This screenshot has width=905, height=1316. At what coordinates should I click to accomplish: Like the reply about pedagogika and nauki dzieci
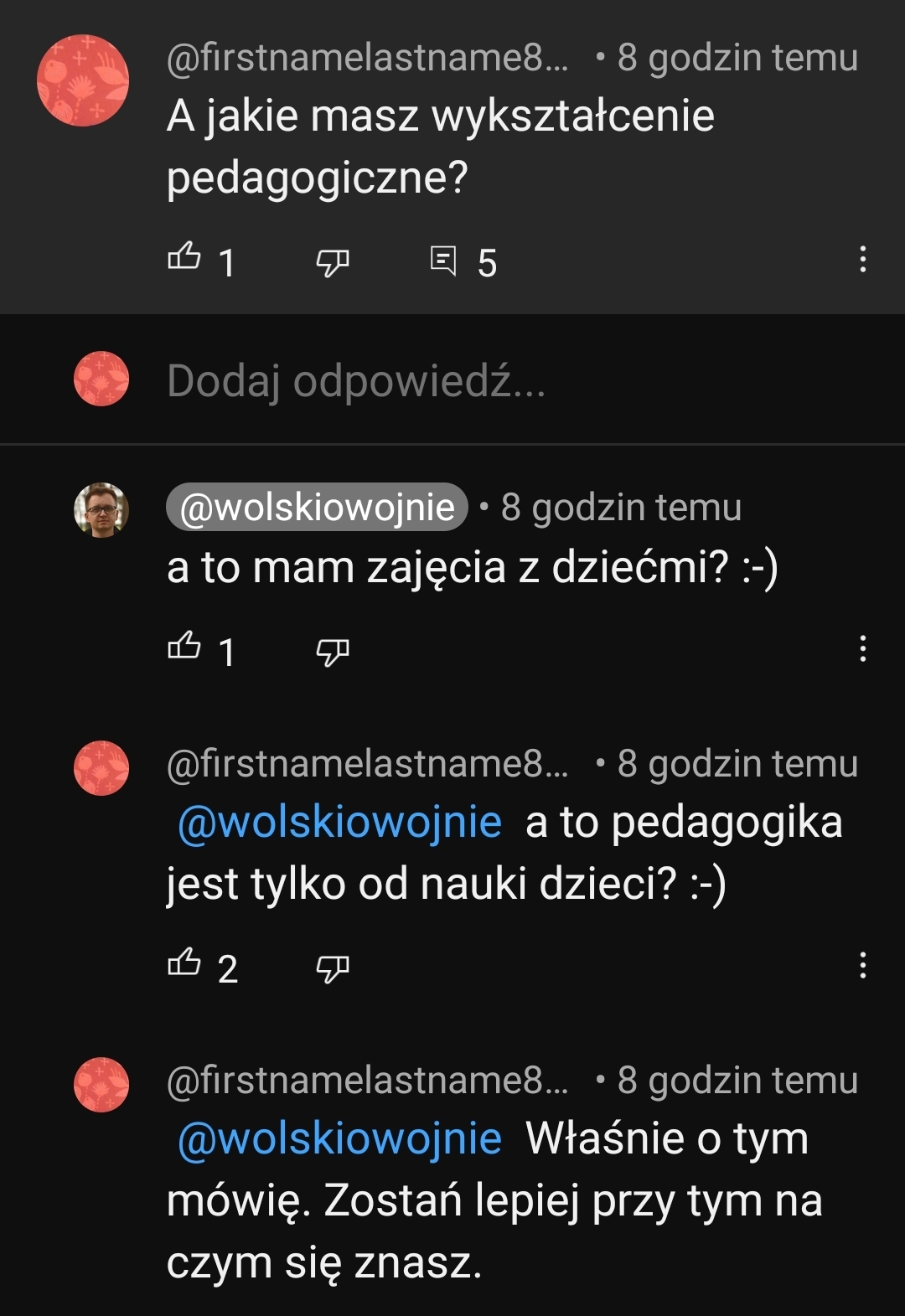pyautogui.click(x=184, y=963)
